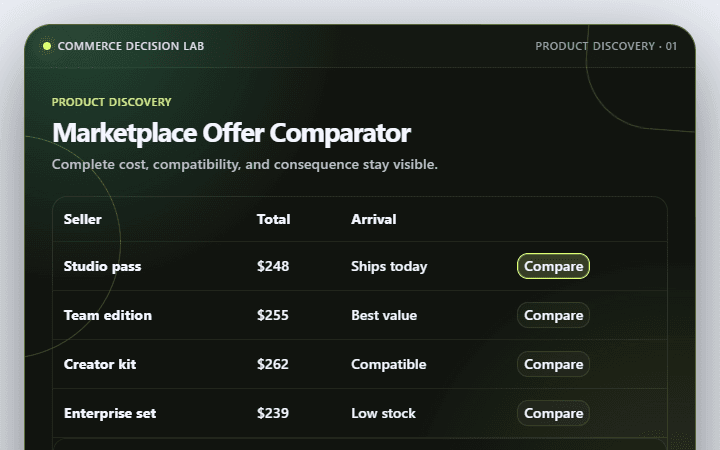Screen dimensions: 720x450
Task: Click Compare for the Creator kit offer
Action: [553, 364]
